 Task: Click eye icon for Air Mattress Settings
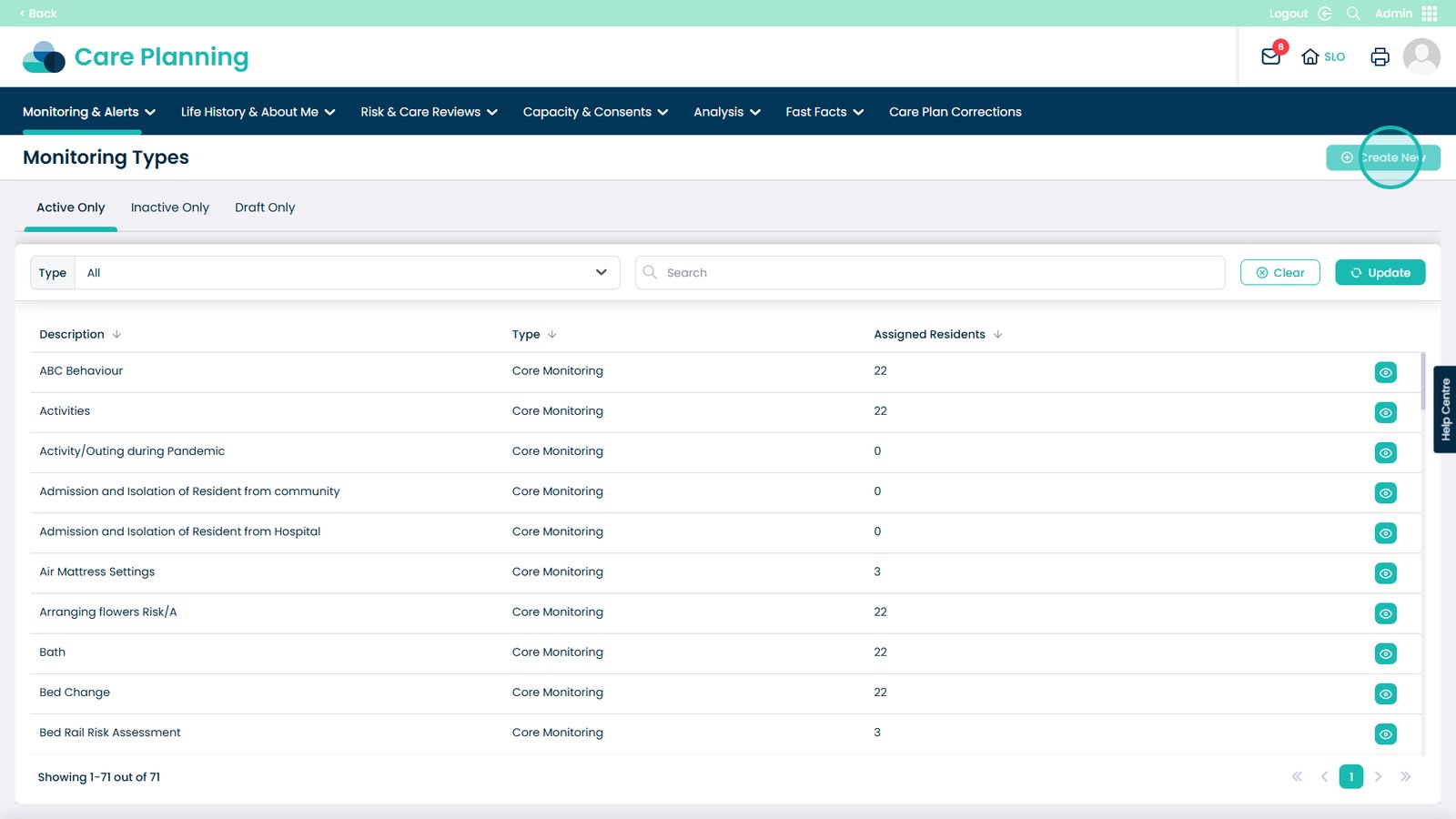(x=1385, y=573)
